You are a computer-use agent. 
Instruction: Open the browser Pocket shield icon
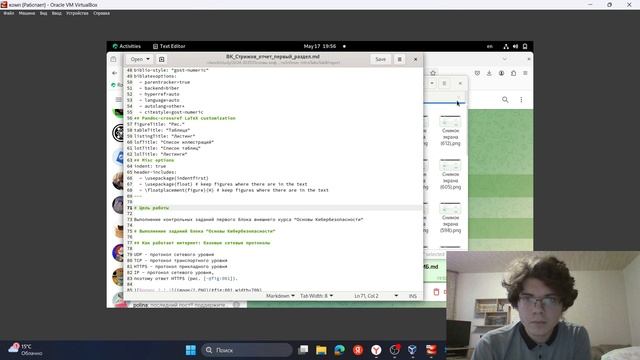click(x=477, y=73)
